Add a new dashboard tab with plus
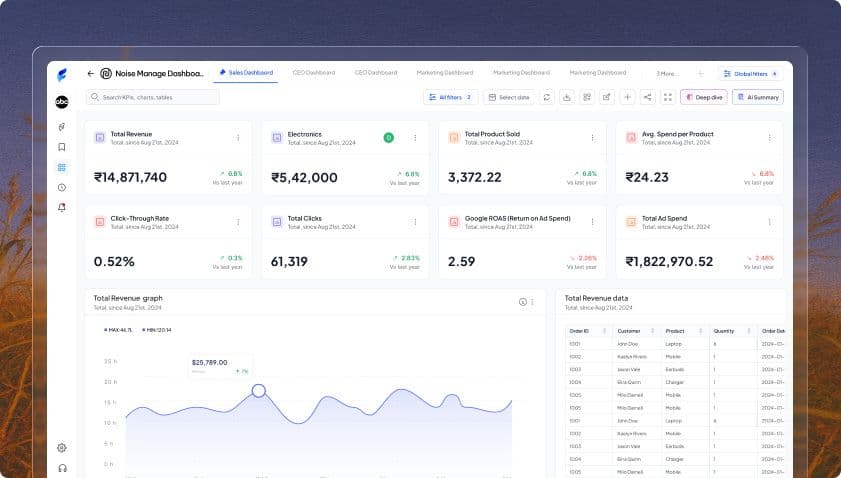Viewport: 841px width, 478px height. coord(700,73)
